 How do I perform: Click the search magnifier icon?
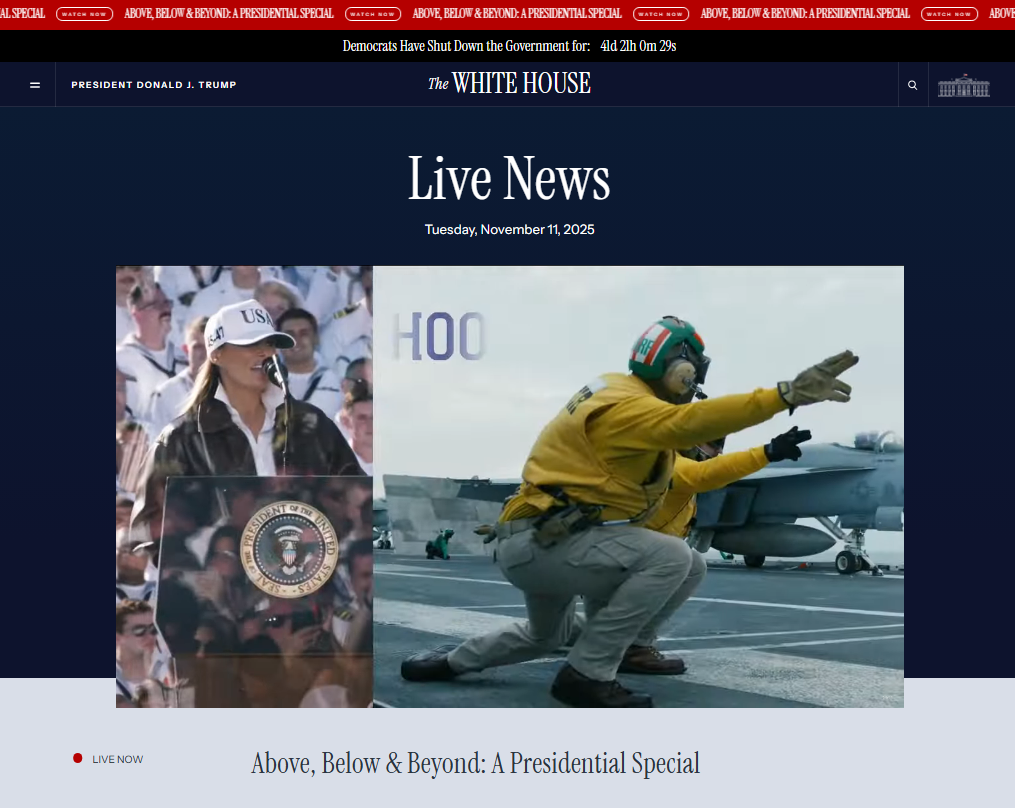[912, 85]
